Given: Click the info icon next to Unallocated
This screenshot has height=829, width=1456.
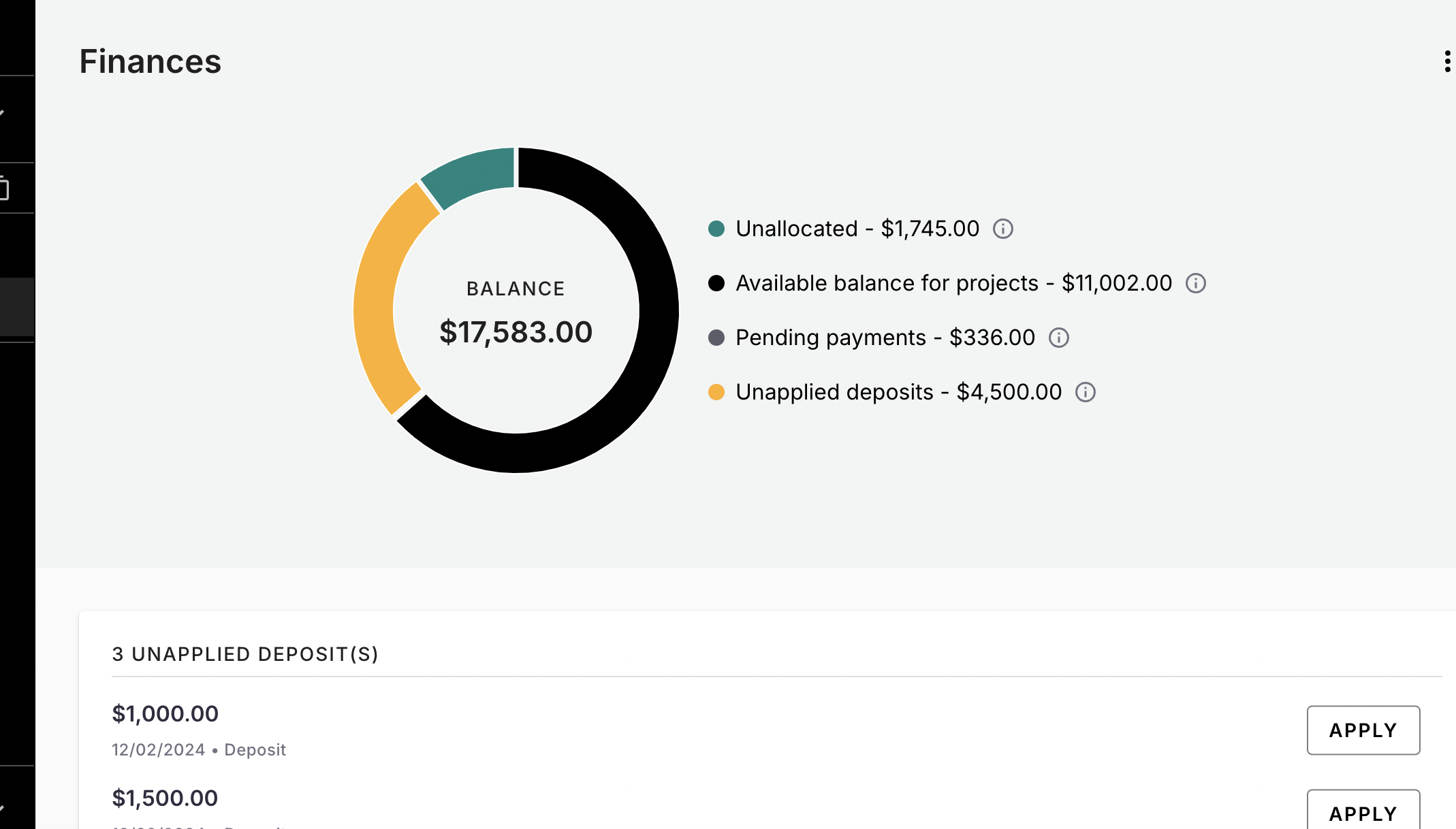Looking at the screenshot, I should coord(1002,229).
